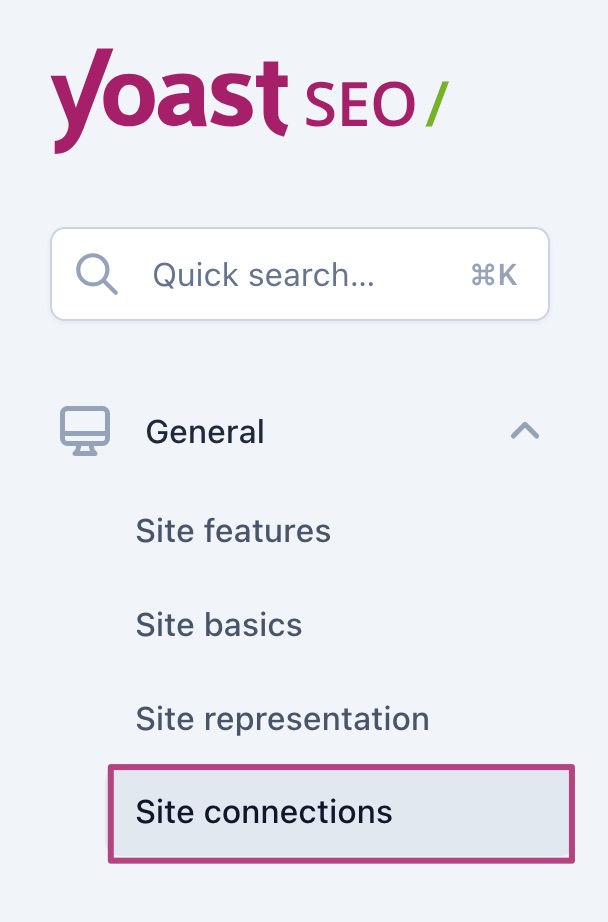
Task: Select Site representation menu item
Action: (x=282, y=719)
